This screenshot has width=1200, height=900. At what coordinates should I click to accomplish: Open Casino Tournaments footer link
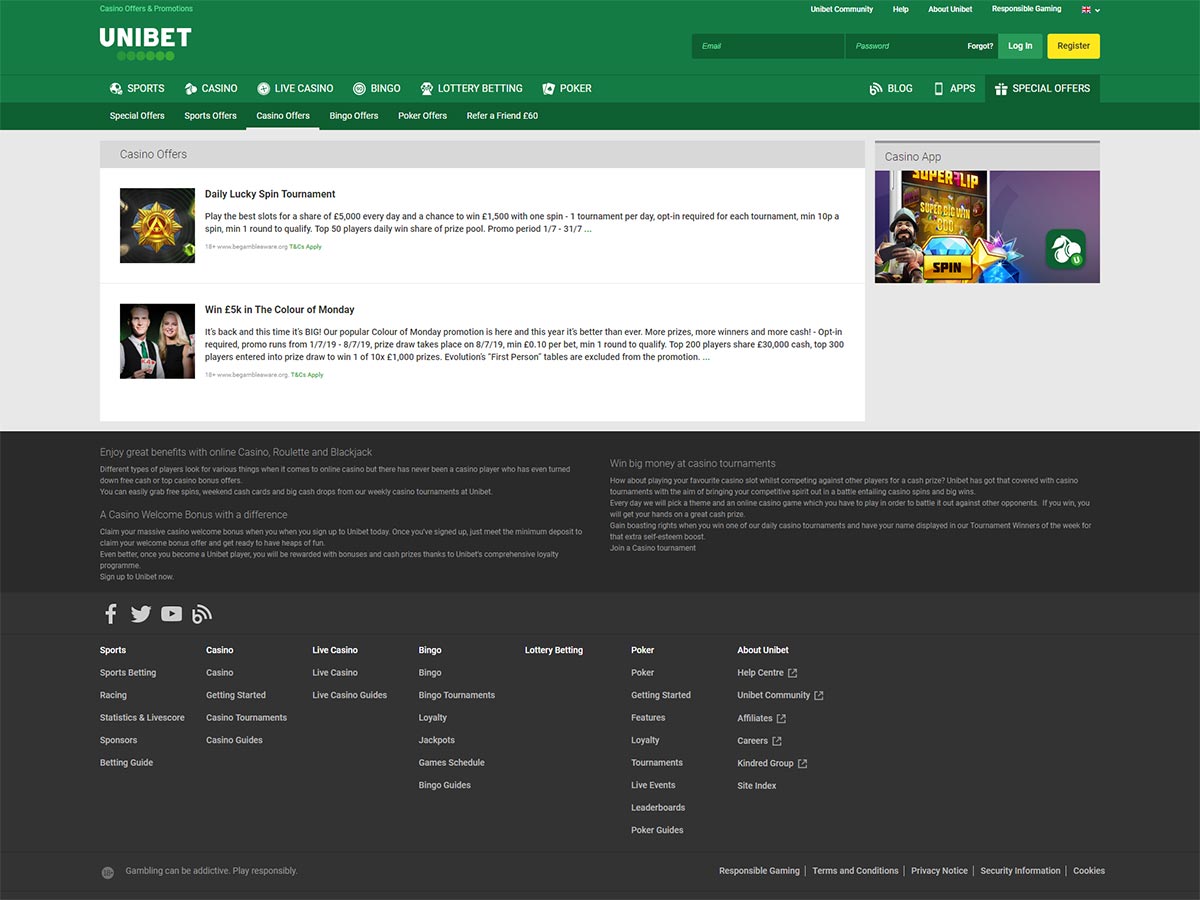pyautogui.click(x=246, y=718)
